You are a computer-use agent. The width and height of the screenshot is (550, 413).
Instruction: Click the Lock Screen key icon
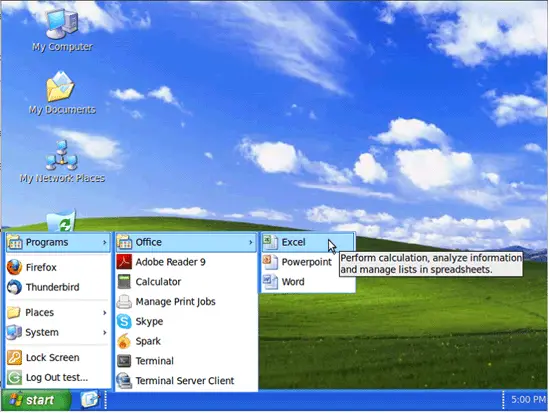coord(14,358)
